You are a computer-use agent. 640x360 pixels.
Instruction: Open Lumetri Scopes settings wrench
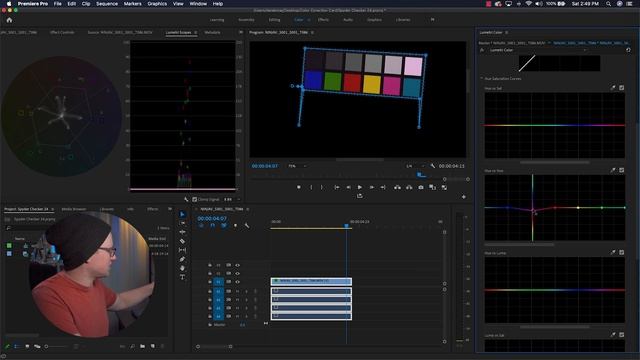point(186,199)
